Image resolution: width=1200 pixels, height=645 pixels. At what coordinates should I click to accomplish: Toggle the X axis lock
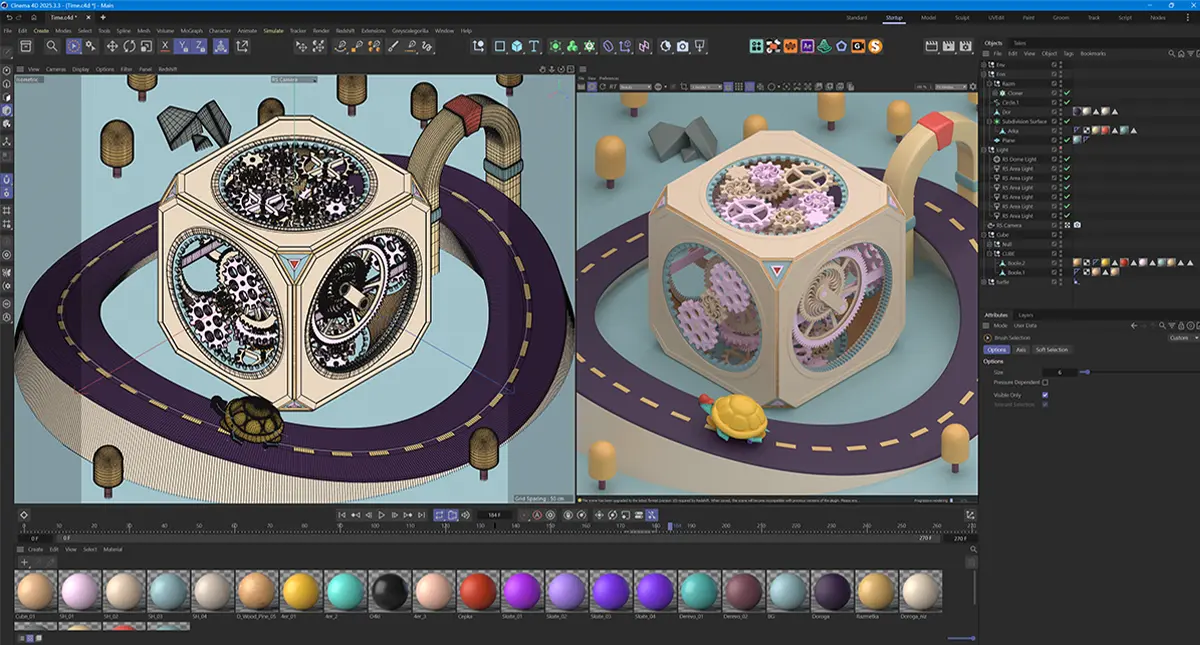165,46
